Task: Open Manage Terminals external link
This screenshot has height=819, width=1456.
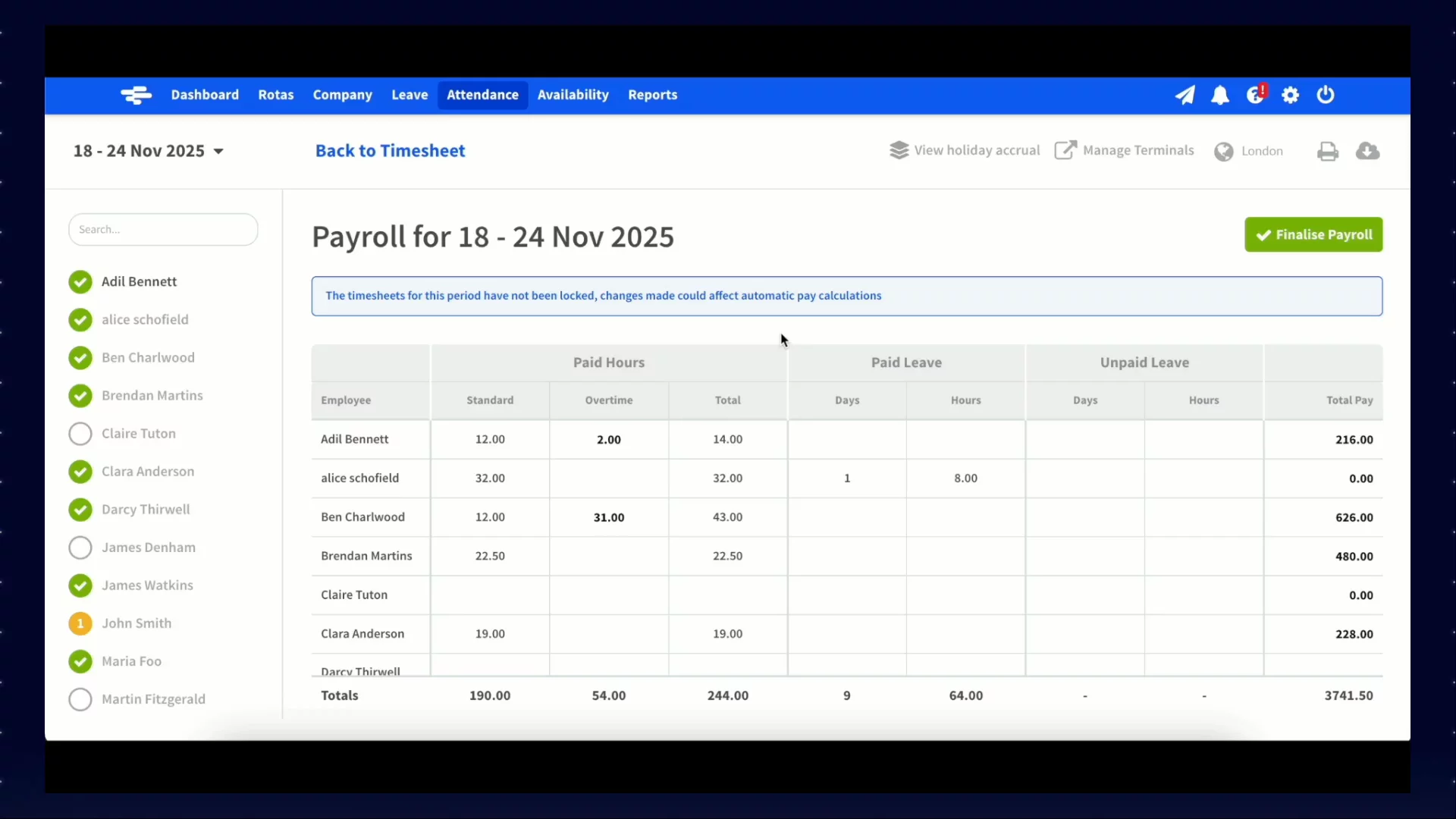Action: (x=1124, y=150)
